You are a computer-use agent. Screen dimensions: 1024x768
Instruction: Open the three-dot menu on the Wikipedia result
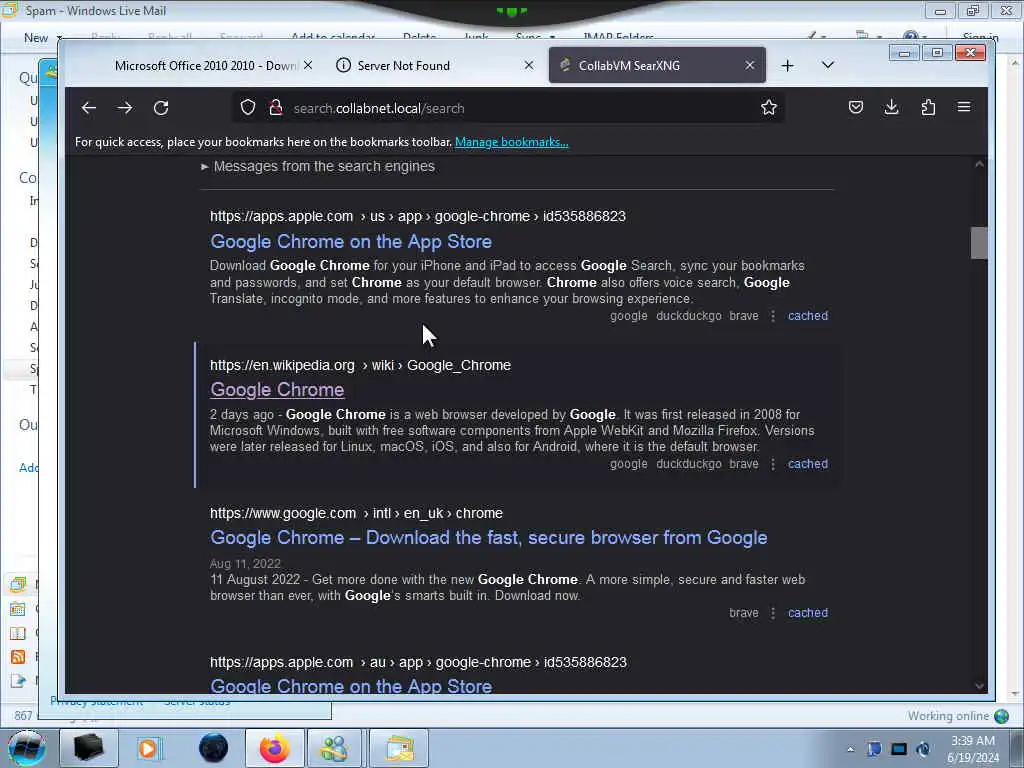pos(773,464)
